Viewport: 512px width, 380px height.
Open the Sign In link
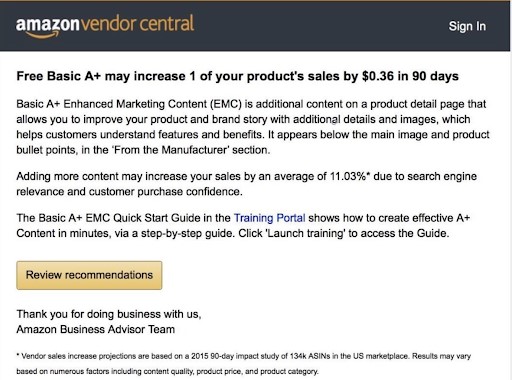[467, 26]
